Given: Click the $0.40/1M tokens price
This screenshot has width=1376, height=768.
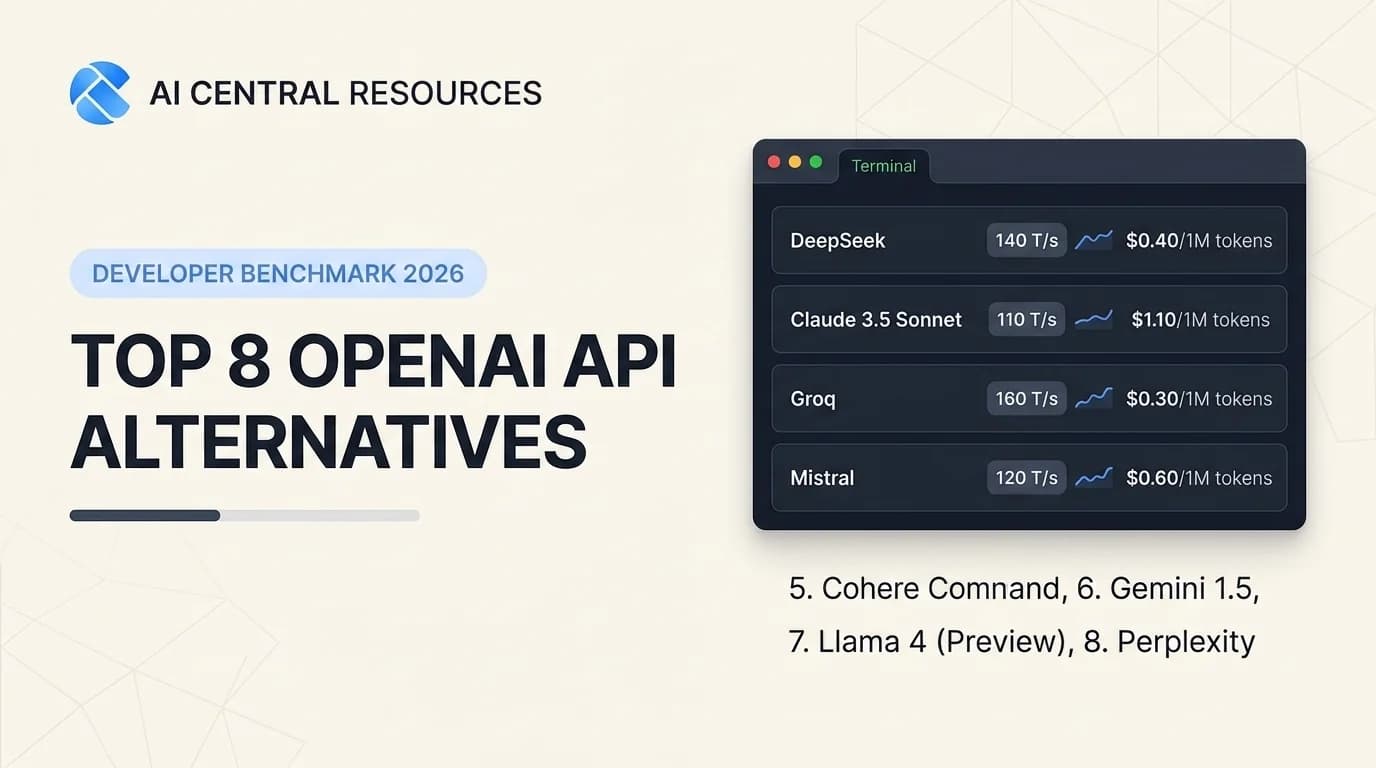Looking at the screenshot, I should click(1199, 240).
